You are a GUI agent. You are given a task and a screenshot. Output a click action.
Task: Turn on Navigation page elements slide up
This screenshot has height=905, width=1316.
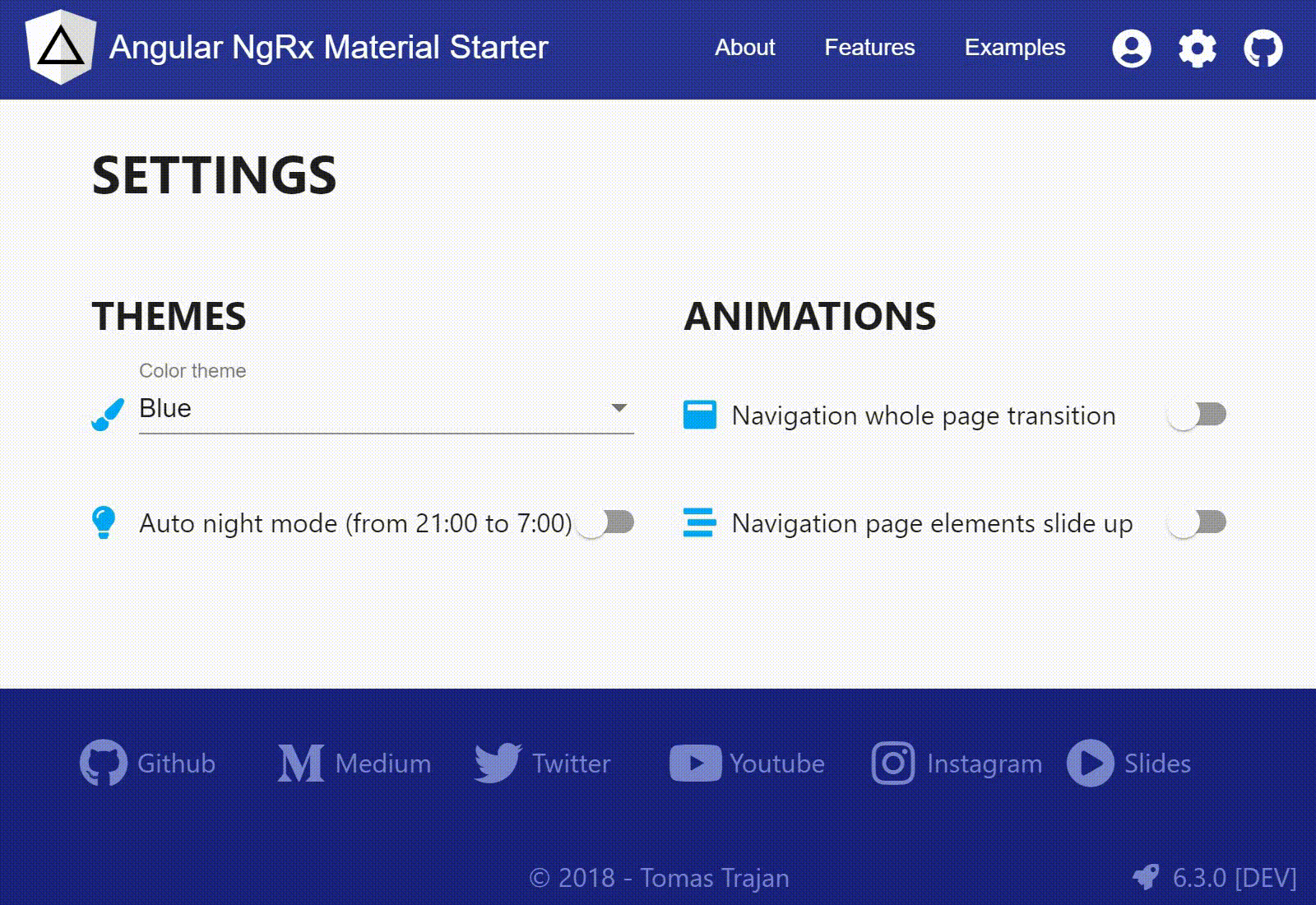(x=1197, y=522)
